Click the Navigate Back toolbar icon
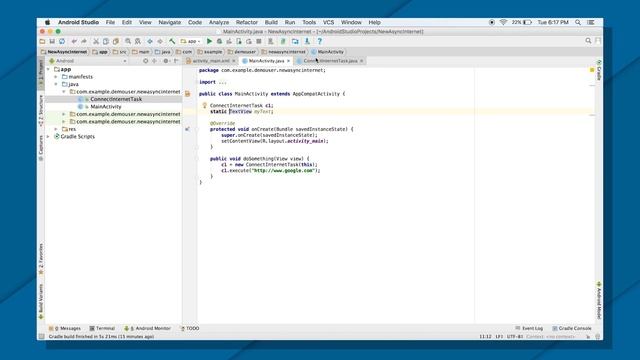This screenshot has height=360, width=640. pos(150,41)
